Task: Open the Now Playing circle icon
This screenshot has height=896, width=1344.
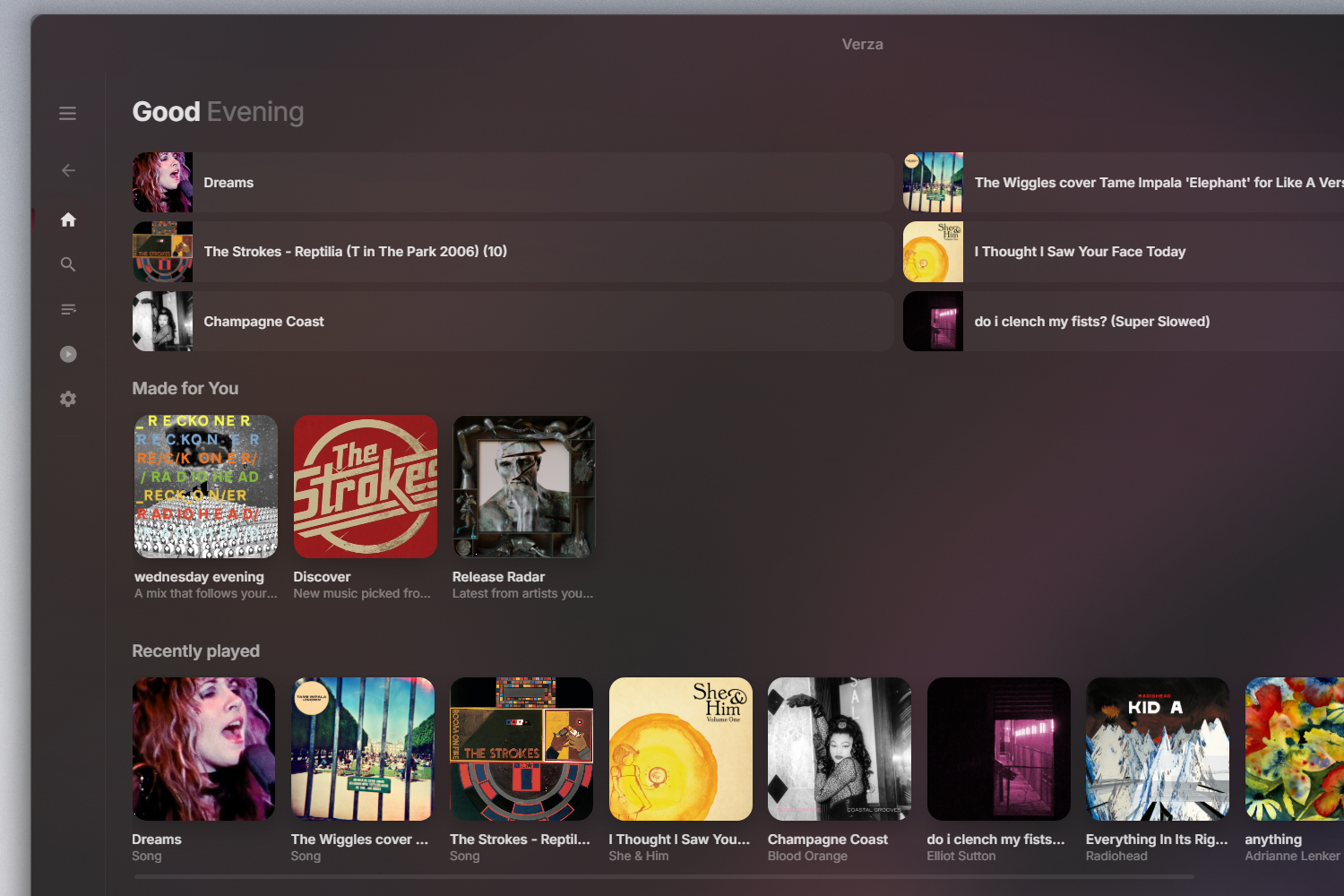Action: coord(68,354)
